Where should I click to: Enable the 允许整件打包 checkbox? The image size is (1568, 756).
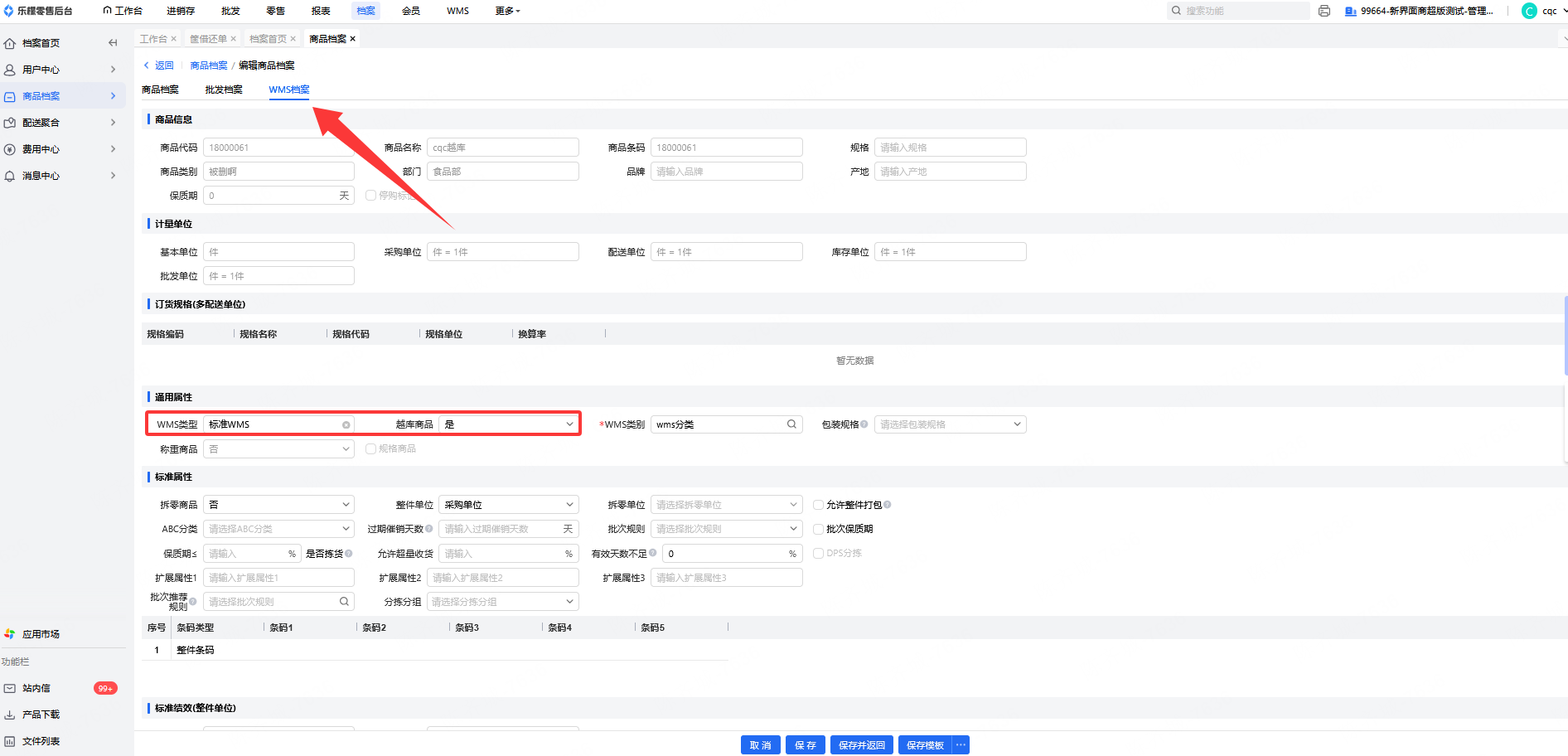(818, 505)
